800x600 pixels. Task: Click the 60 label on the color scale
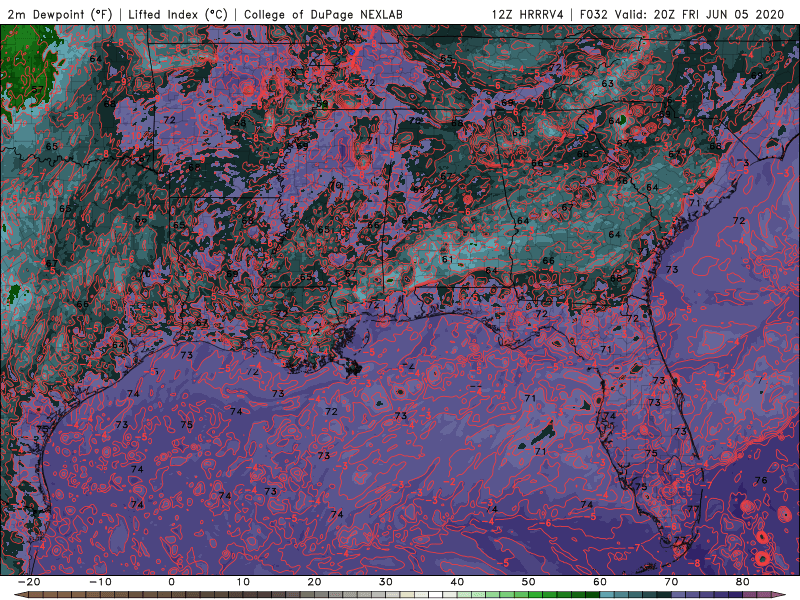[x=600, y=582]
